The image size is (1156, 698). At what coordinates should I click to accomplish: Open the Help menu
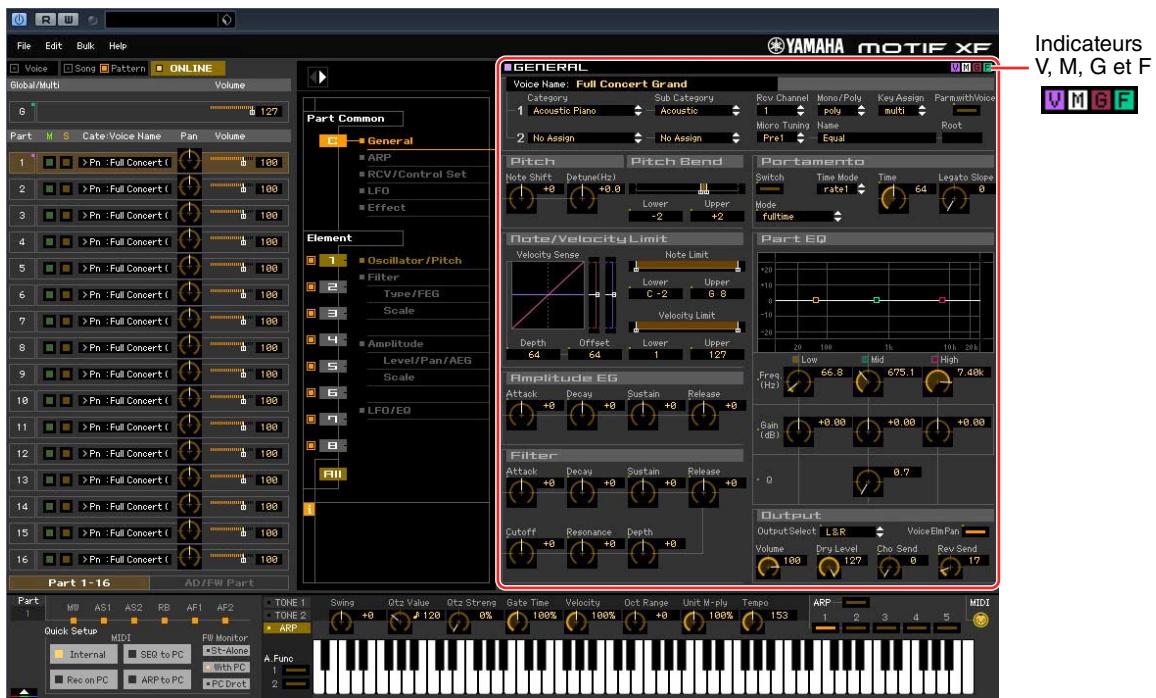pos(118,46)
